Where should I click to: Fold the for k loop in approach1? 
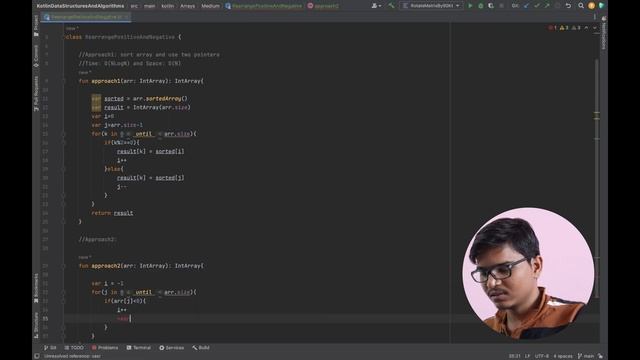[x=64, y=134]
